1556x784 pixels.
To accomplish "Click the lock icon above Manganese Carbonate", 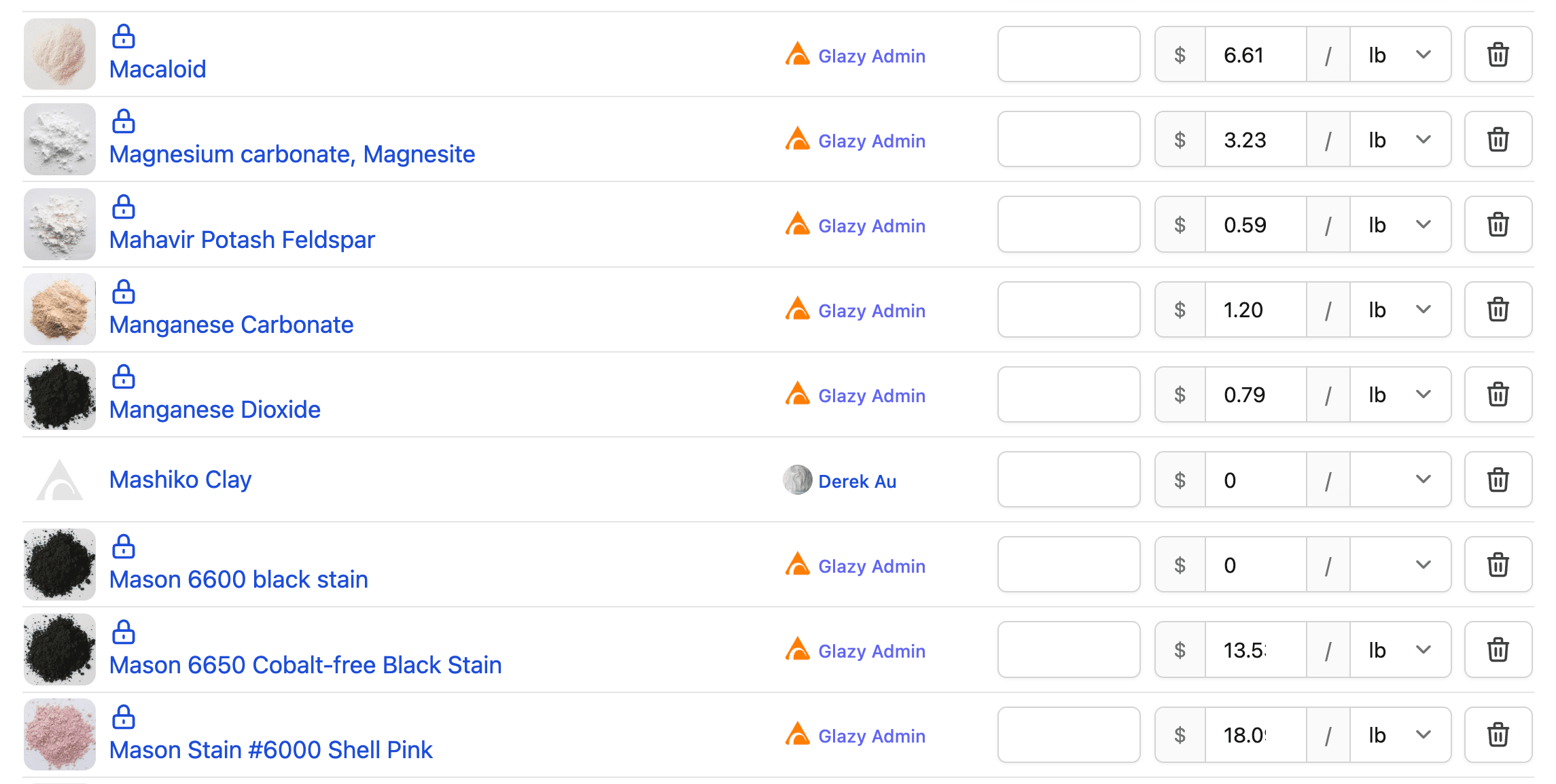I will (124, 292).
